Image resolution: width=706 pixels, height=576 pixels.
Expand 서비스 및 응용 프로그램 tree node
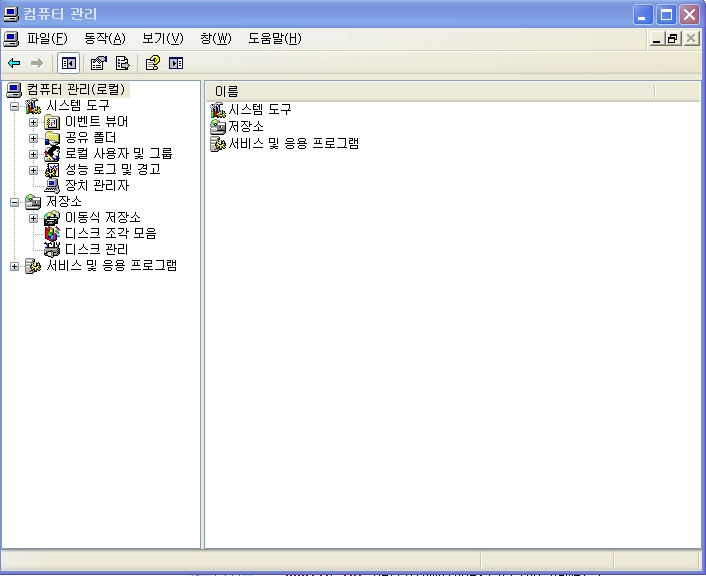(14, 266)
